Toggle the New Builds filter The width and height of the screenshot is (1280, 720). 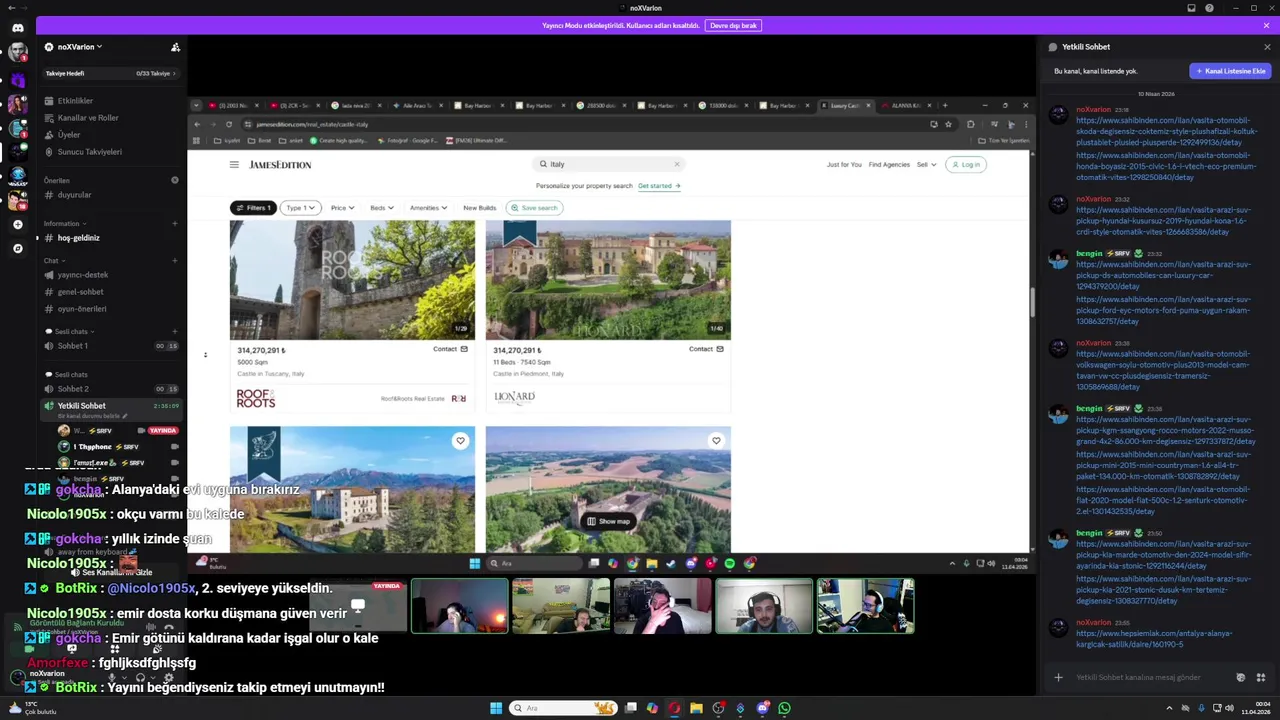pos(480,208)
